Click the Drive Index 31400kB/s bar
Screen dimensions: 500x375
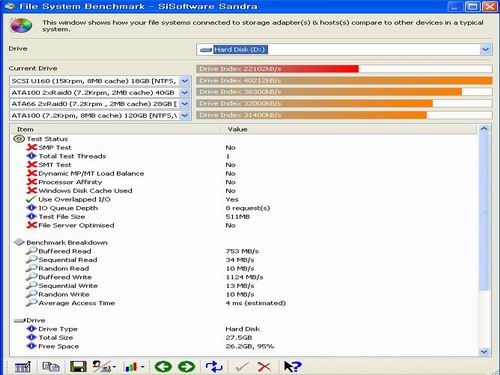(x=312, y=115)
